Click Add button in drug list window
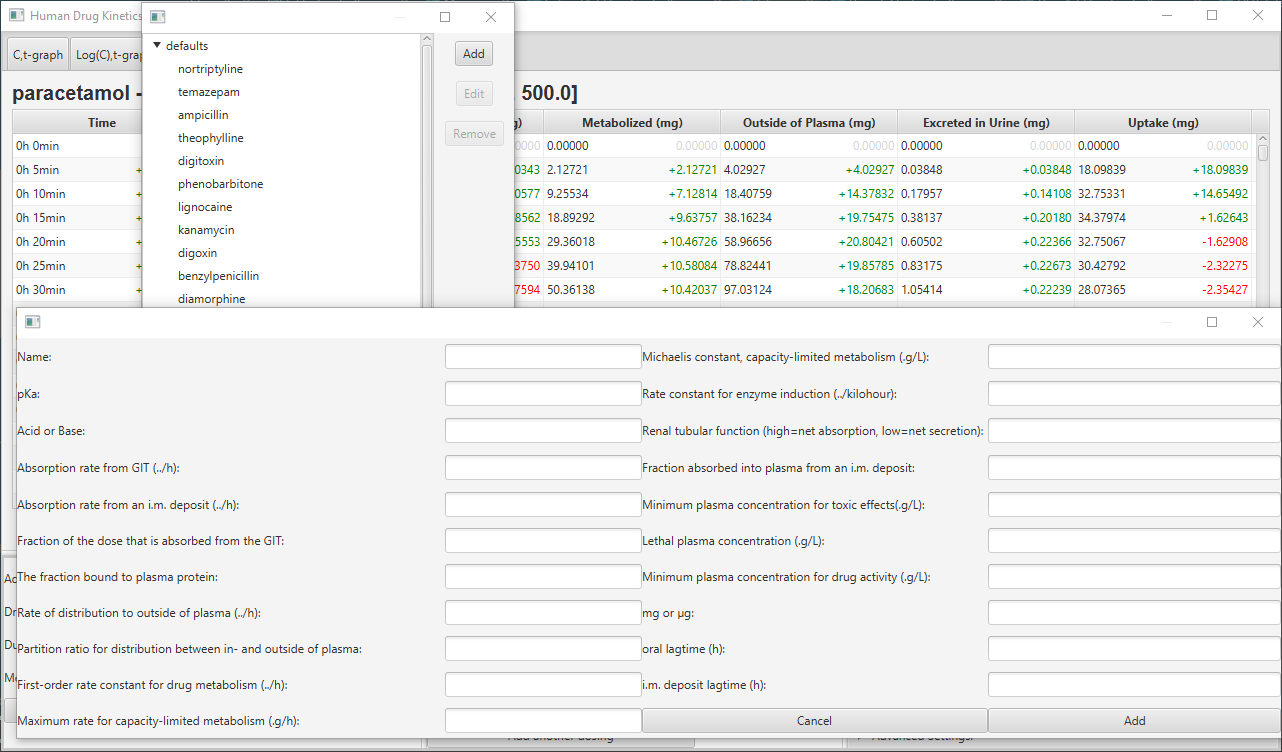The image size is (1282, 752). coord(473,54)
